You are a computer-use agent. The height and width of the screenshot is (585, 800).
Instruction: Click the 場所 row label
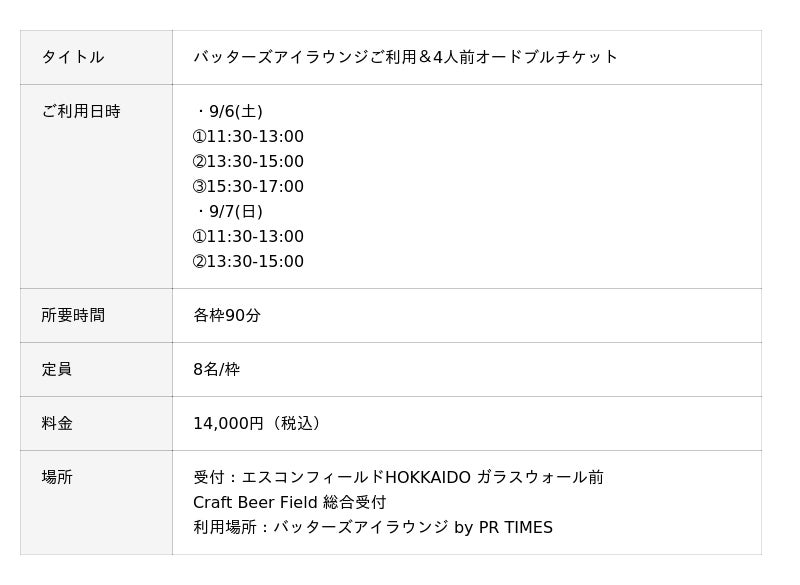click(57, 477)
